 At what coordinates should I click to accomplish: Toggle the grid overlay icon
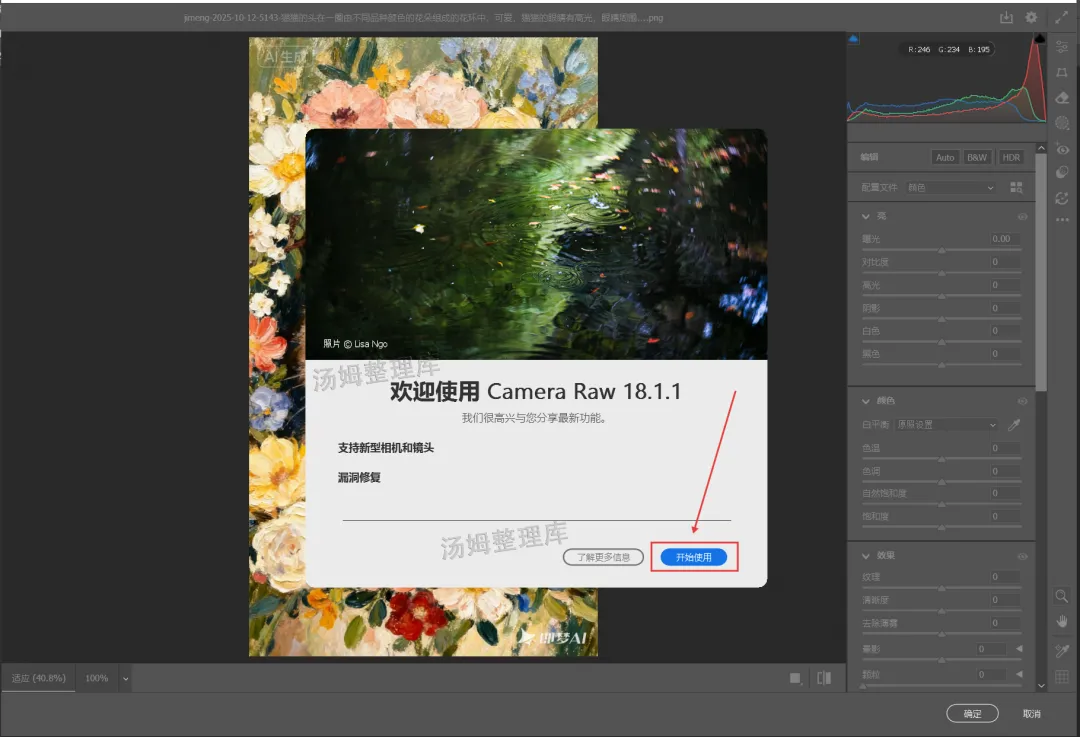[x=1062, y=676]
